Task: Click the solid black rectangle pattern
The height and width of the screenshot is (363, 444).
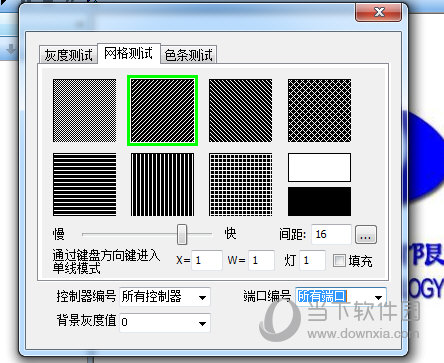Action: (x=319, y=201)
